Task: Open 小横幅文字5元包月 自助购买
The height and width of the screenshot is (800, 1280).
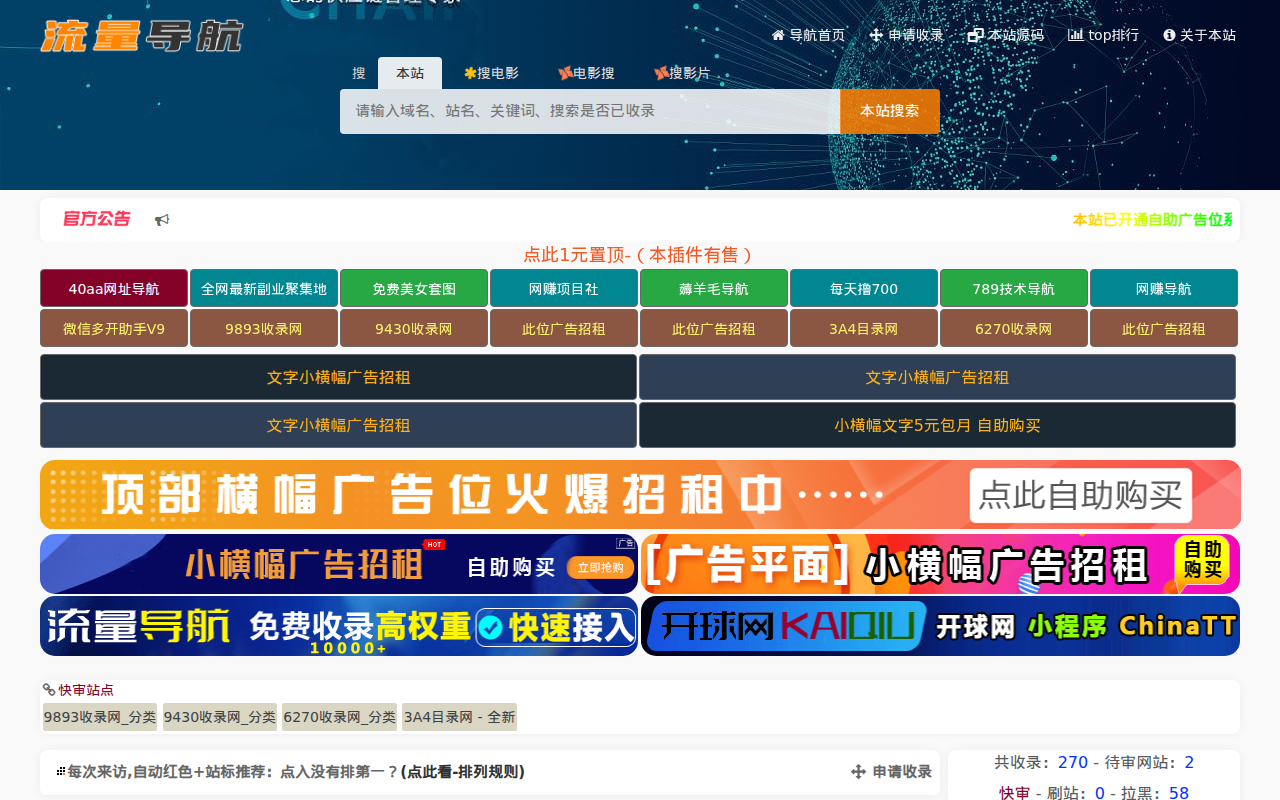Action: tap(936, 425)
